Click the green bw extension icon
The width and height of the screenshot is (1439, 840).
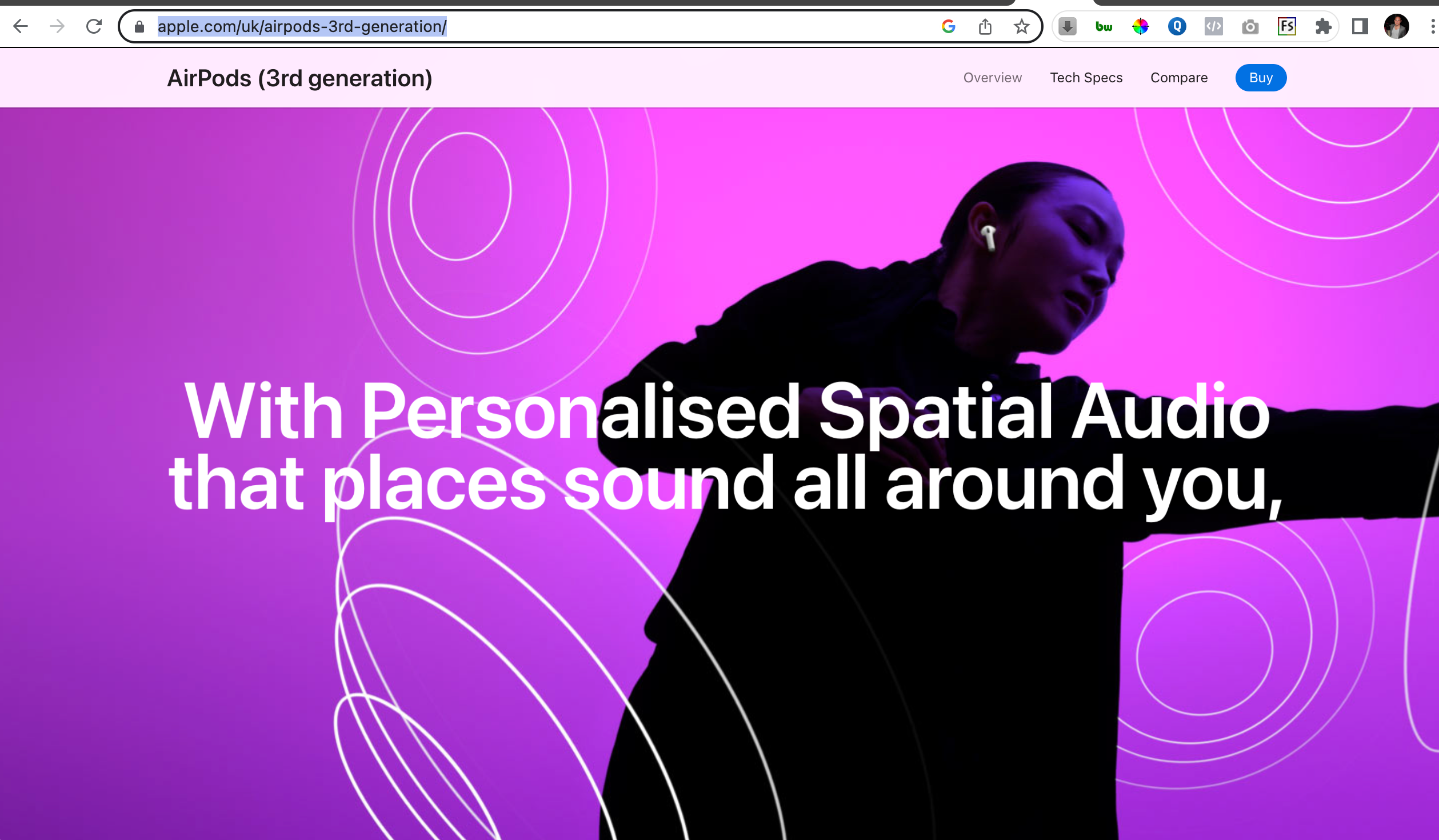pyautogui.click(x=1104, y=26)
